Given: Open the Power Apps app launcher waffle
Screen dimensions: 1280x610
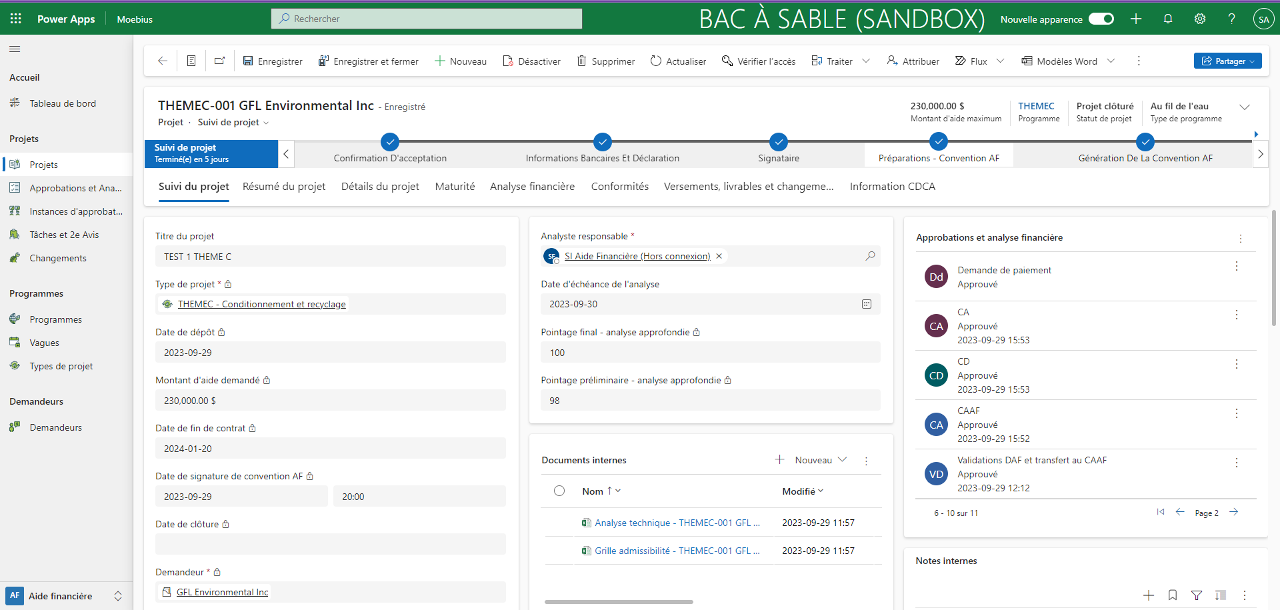Looking at the screenshot, I should (x=15, y=19).
